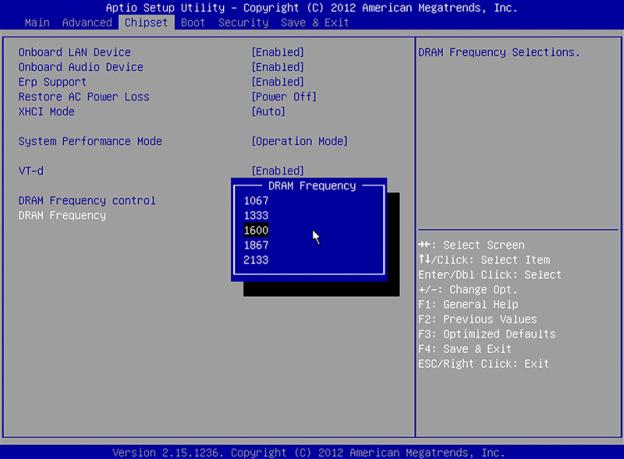Choose 1333 in DRAM Frequency popup

[x=256, y=215]
